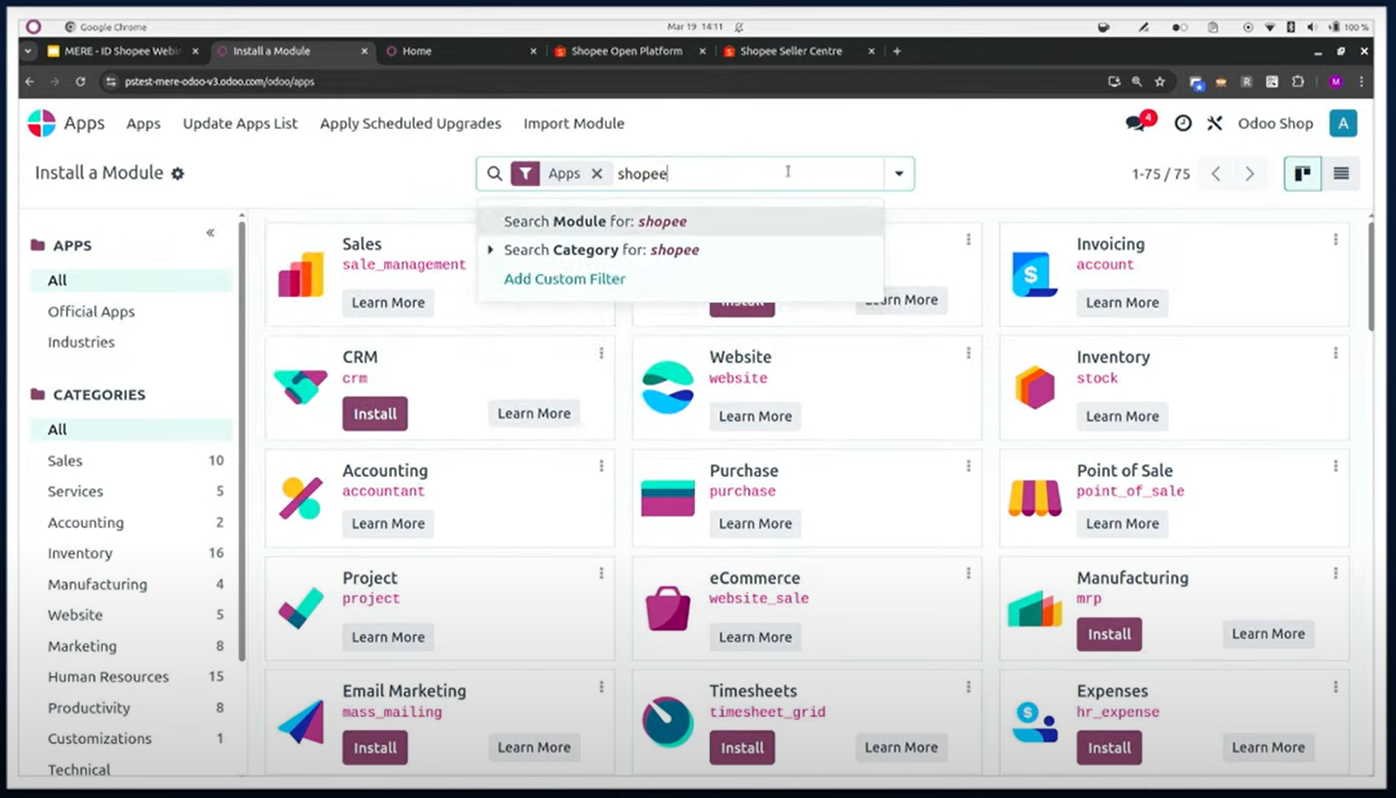The height and width of the screenshot is (798, 1396).
Task: Click Add Custom Filter
Action: click(x=564, y=279)
